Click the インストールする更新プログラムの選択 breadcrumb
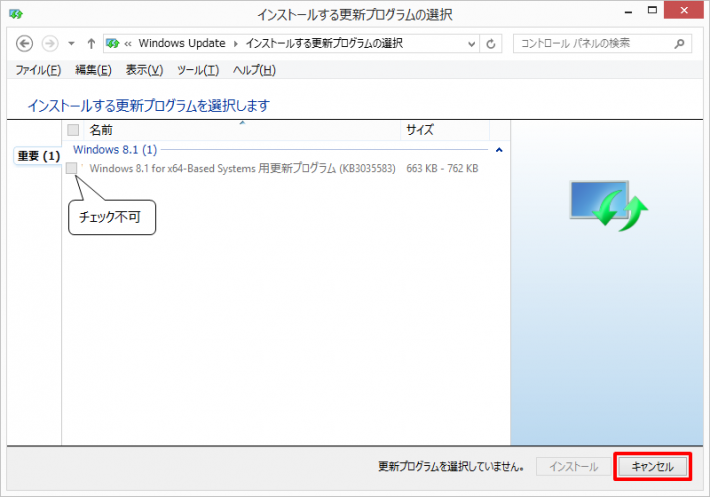Image resolution: width=710 pixels, height=497 pixels. tap(324, 43)
